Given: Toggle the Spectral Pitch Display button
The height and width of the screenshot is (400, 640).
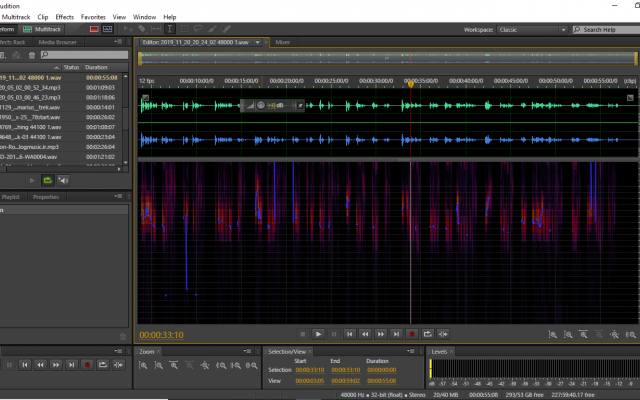Looking at the screenshot, I should coord(107,29).
